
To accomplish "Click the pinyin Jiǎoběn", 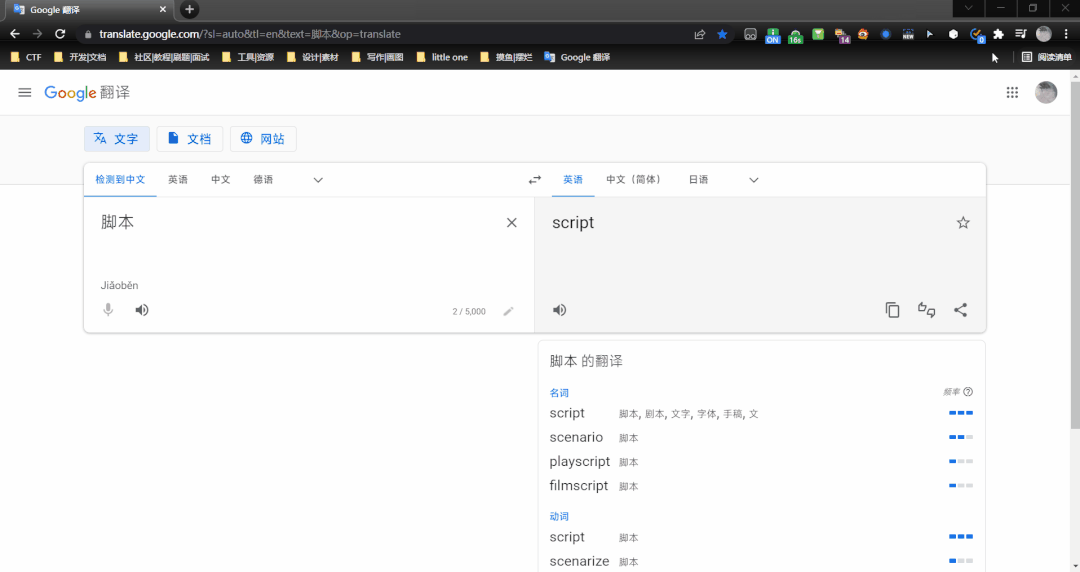I will [x=119, y=285].
